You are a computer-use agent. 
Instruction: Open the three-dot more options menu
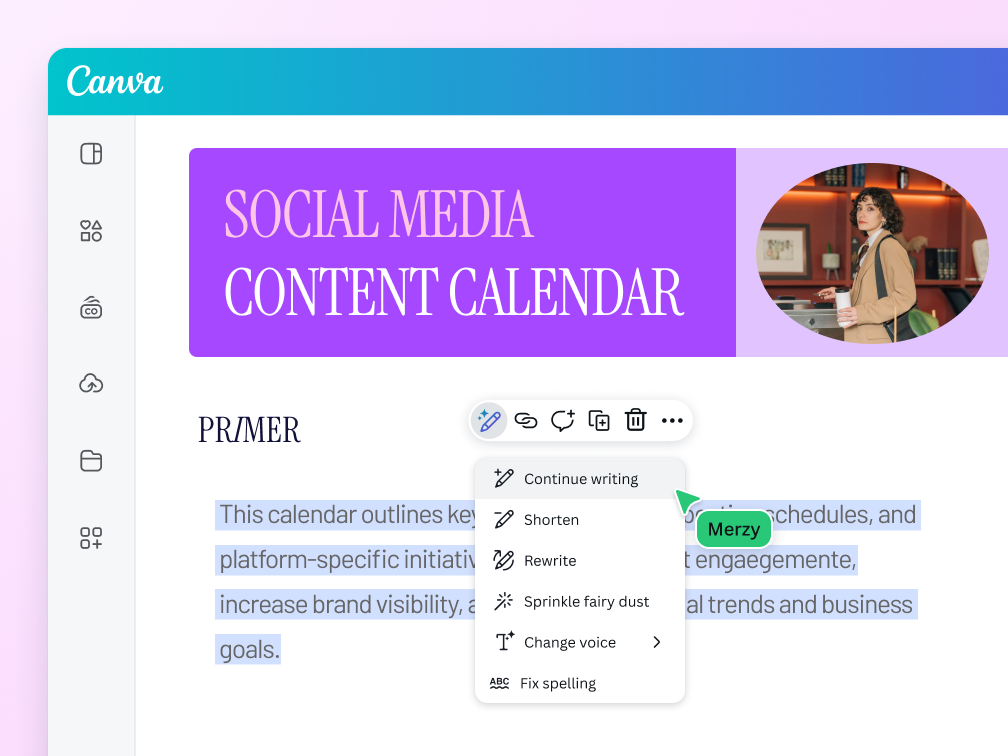click(x=672, y=420)
